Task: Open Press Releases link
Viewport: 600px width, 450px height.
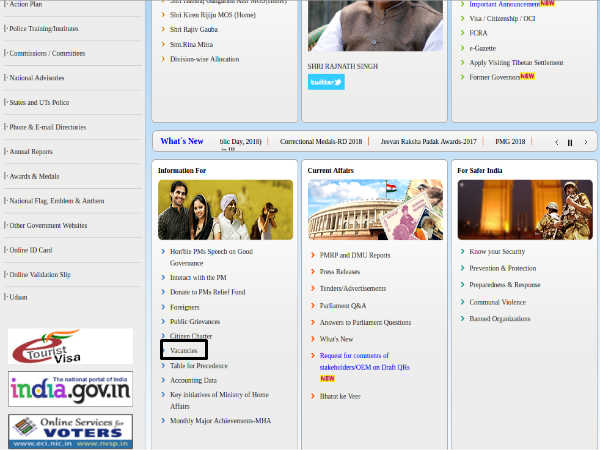Action: [x=339, y=272]
